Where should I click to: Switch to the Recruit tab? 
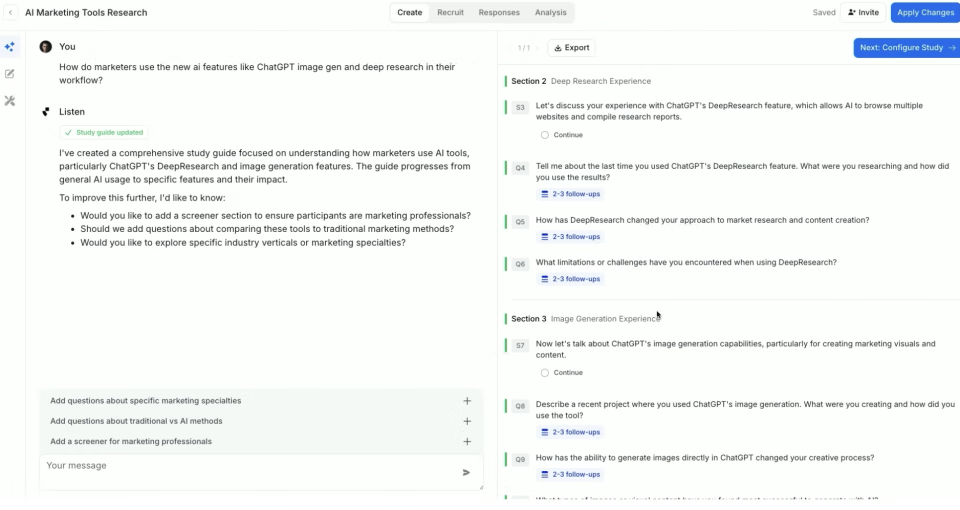point(450,13)
